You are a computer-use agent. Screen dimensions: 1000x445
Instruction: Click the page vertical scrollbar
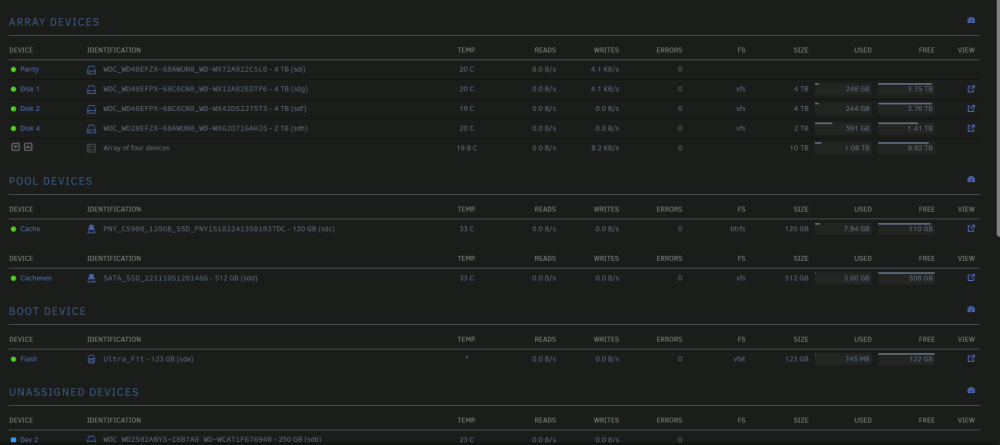pyautogui.click(x=996, y=118)
